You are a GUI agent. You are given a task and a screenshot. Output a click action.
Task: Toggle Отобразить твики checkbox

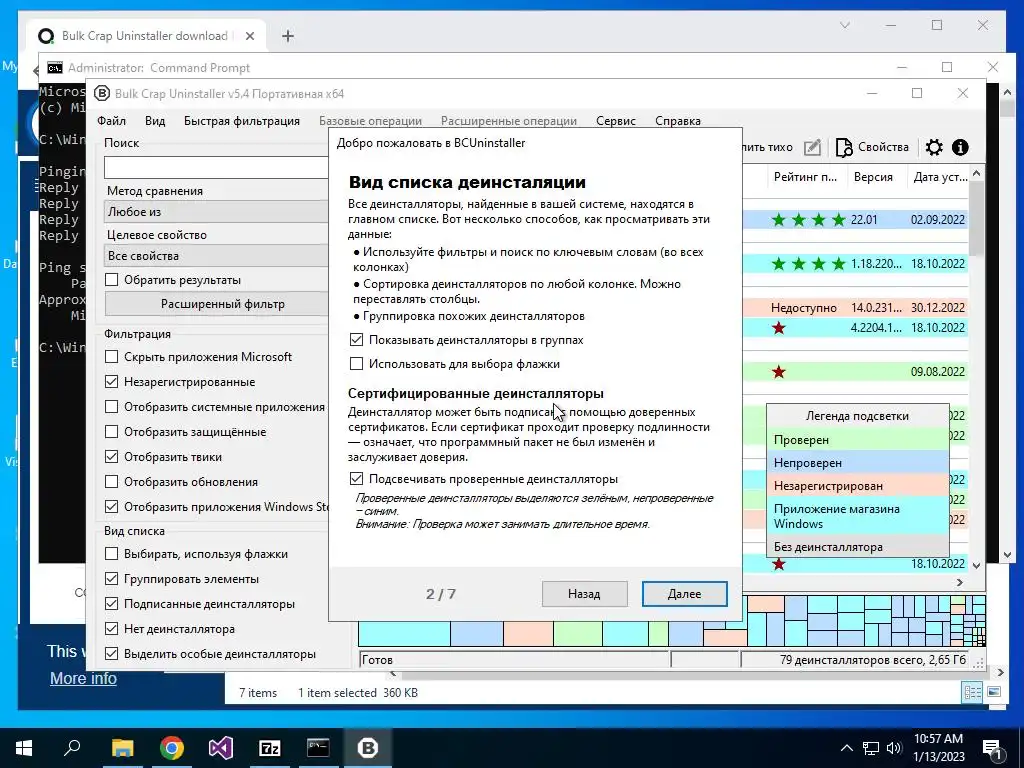tap(112, 456)
